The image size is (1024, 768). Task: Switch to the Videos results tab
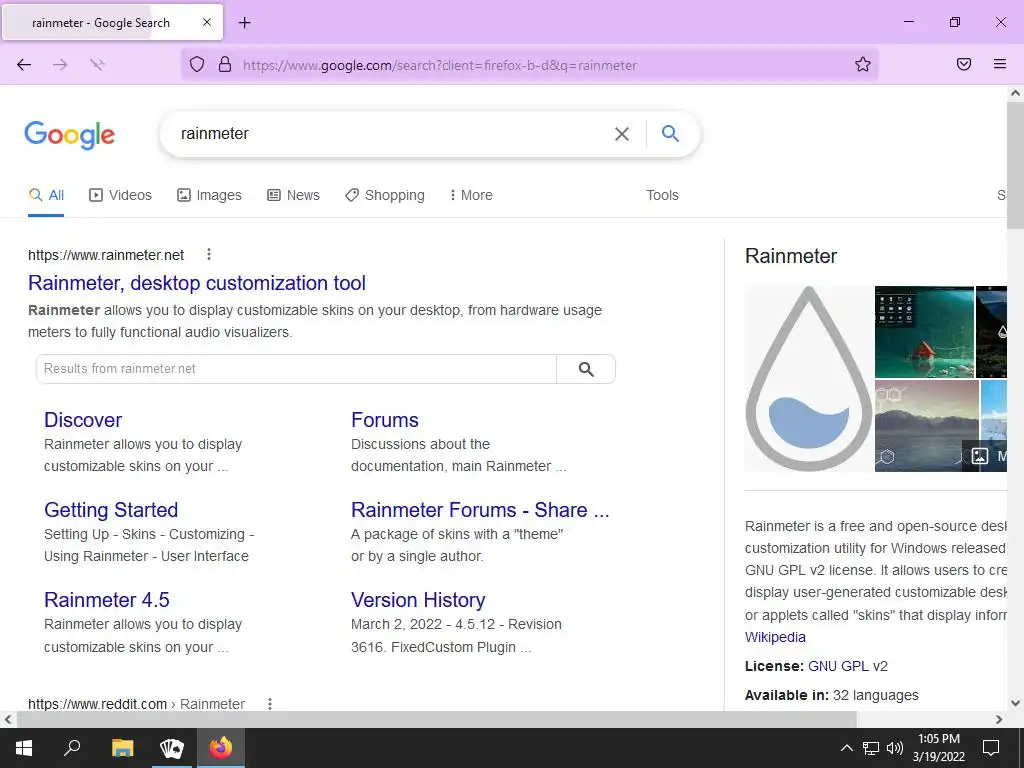[x=120, y=195]
